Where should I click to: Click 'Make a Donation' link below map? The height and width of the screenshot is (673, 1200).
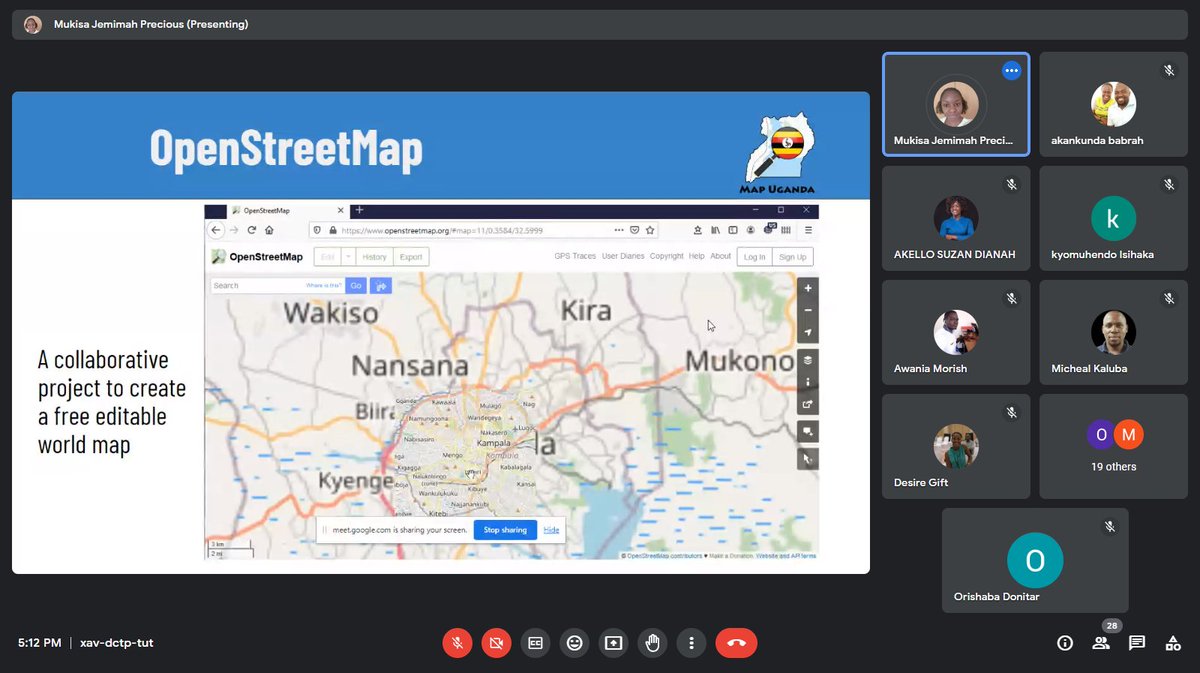[729, 555]
